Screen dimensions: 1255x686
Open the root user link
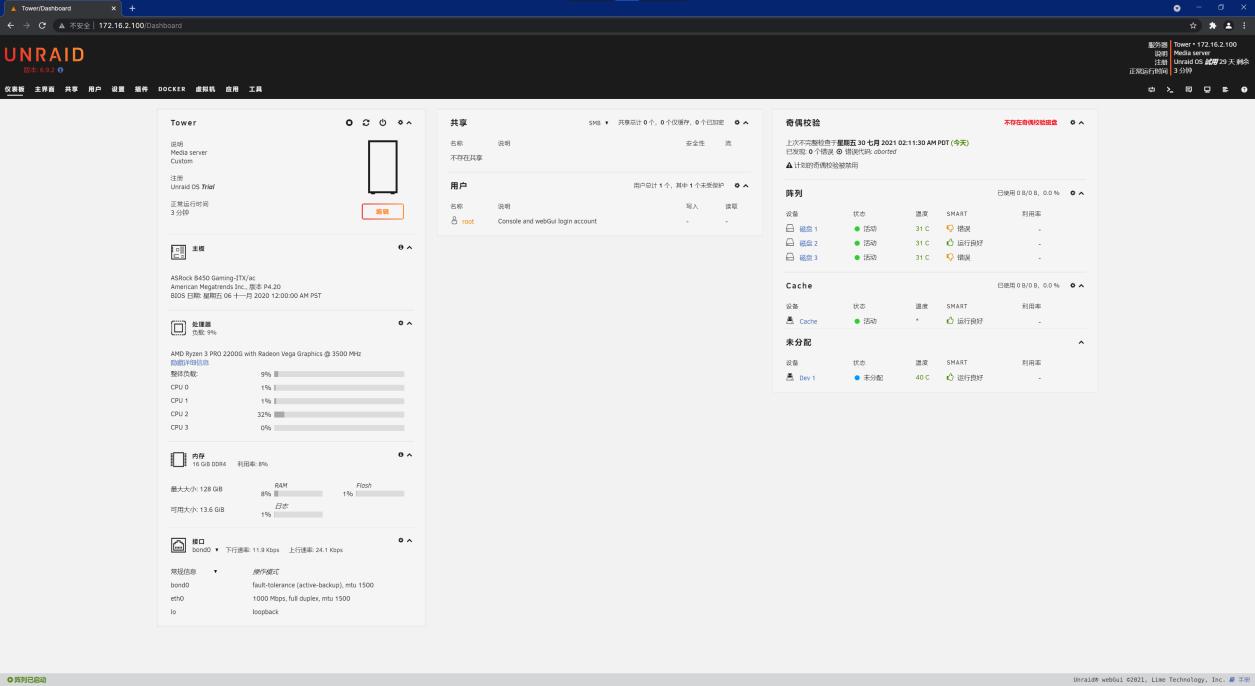468,221
